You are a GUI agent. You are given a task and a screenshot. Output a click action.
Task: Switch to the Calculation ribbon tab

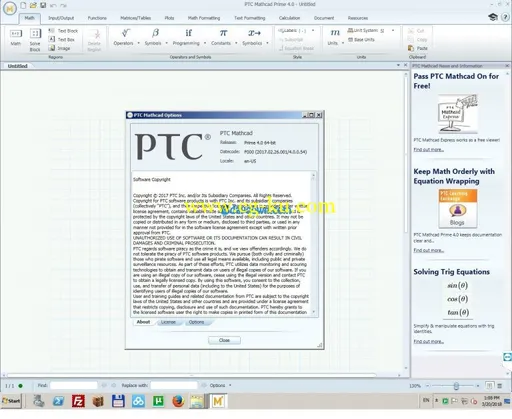click(289, 18)
